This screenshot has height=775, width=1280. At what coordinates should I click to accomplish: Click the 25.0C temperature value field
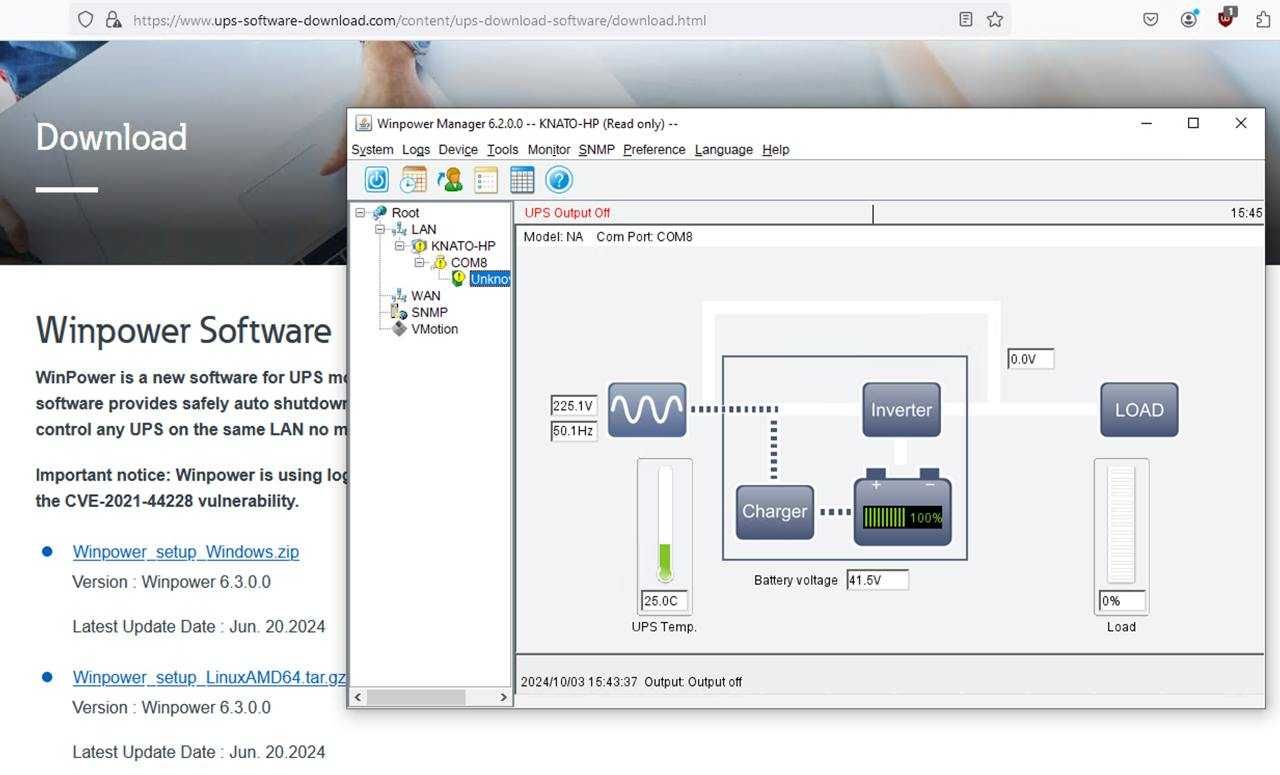point(665,601)
